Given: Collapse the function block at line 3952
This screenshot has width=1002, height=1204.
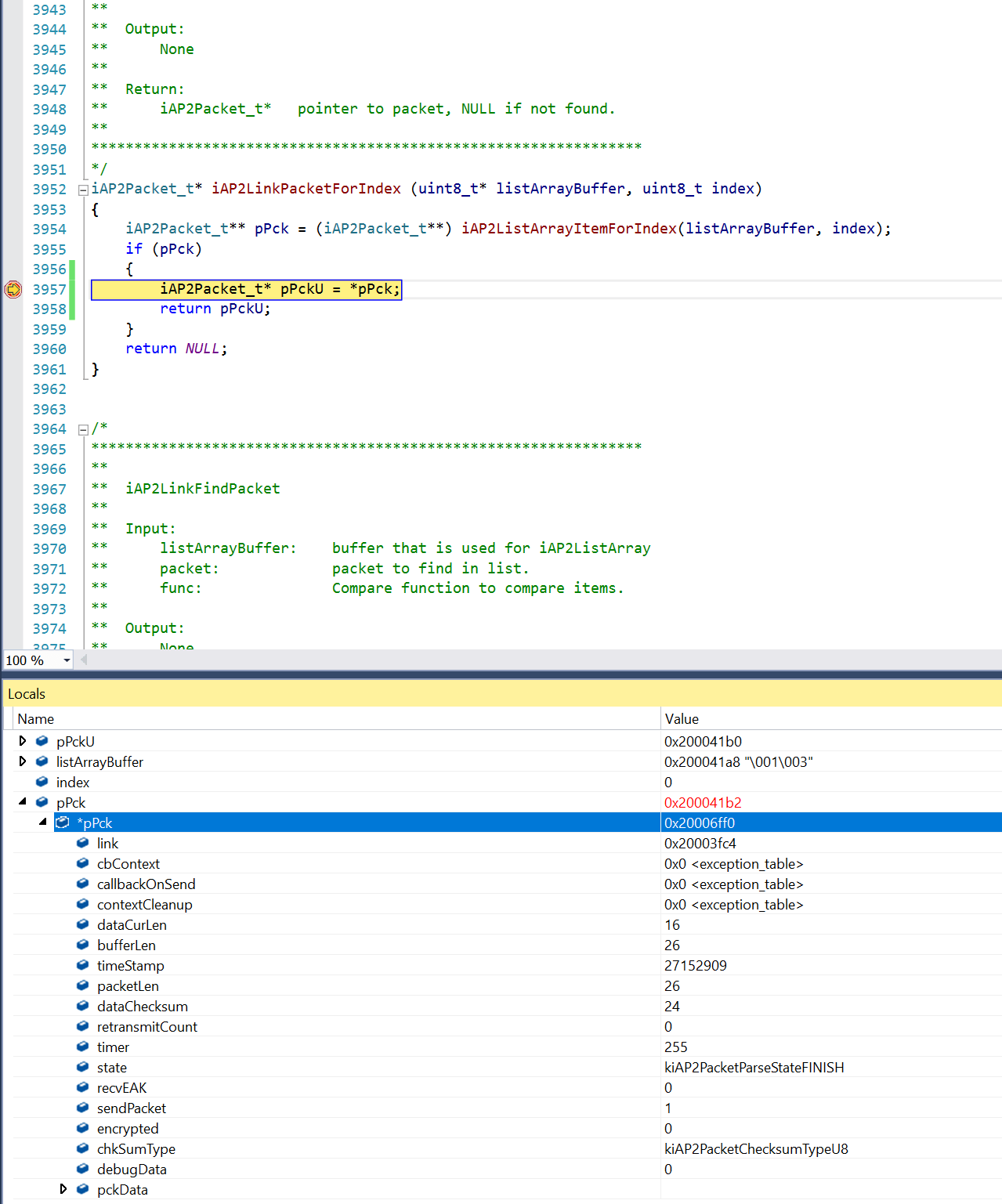Looking at the screenshot, I should [83, 189].
